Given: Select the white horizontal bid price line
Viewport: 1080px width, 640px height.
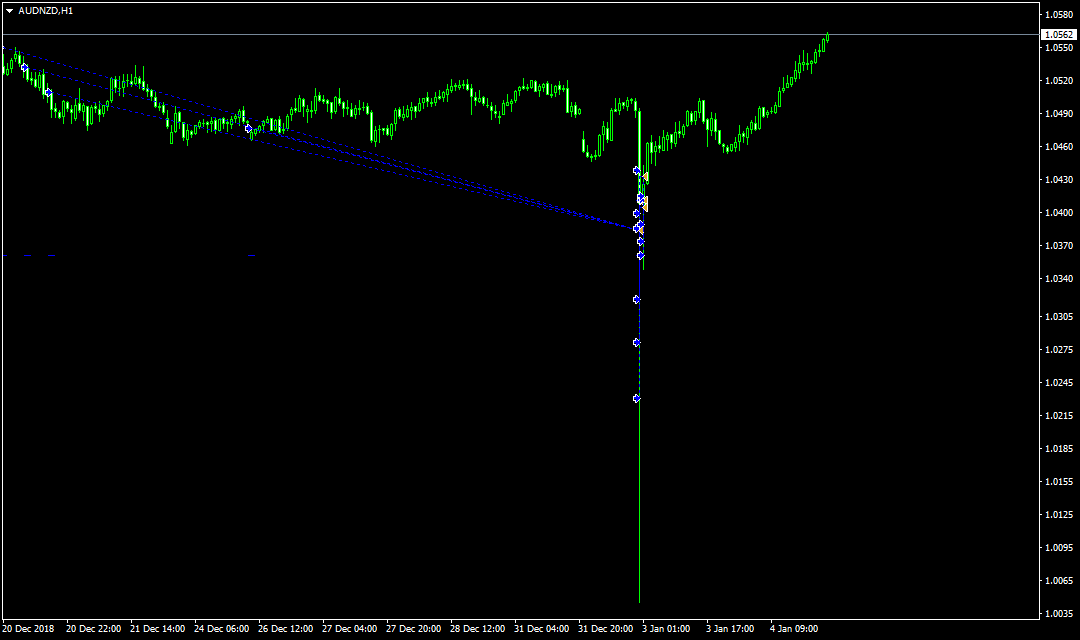Looking at the screenshot, I should (x=520, y=34).
